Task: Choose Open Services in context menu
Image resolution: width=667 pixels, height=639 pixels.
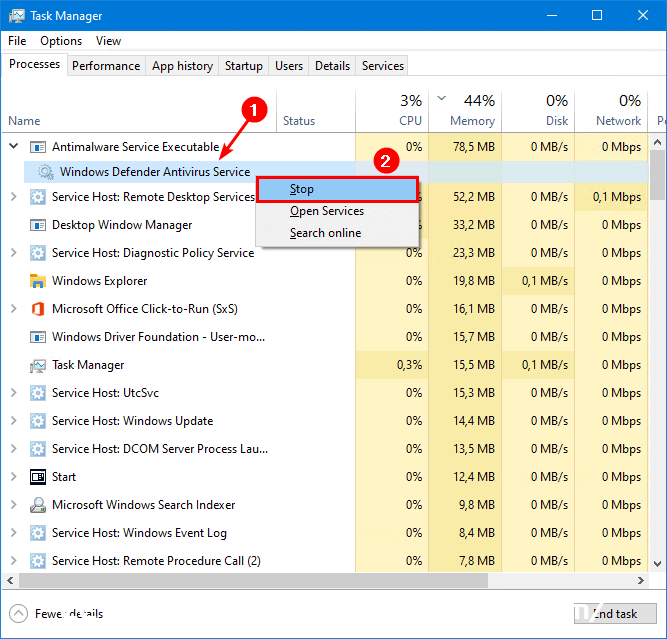Action: pos(337,211)
